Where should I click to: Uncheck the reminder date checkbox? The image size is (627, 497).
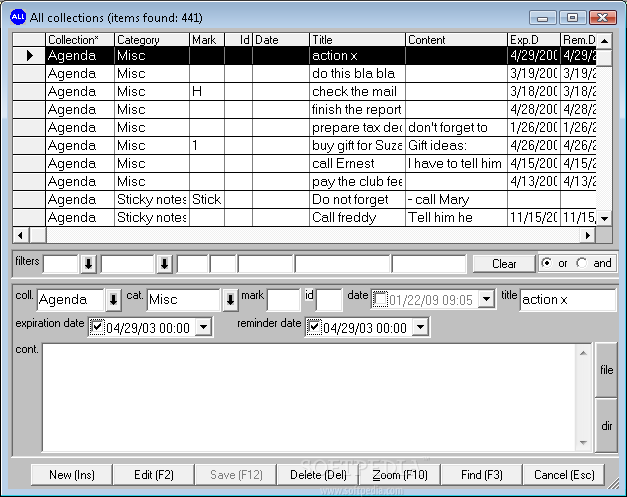tap(314, 327)
